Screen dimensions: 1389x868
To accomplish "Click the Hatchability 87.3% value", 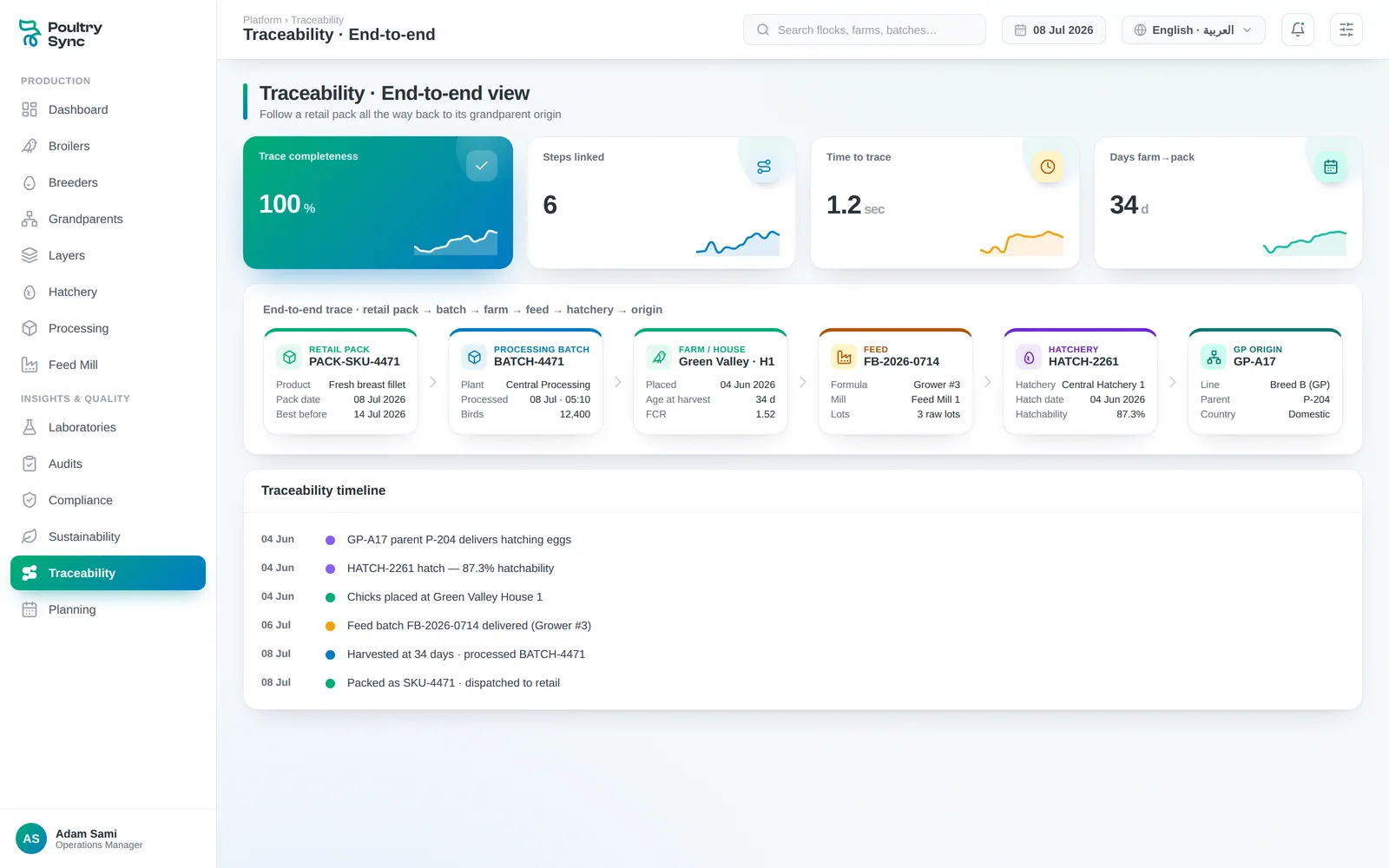I will point(1130,414).
